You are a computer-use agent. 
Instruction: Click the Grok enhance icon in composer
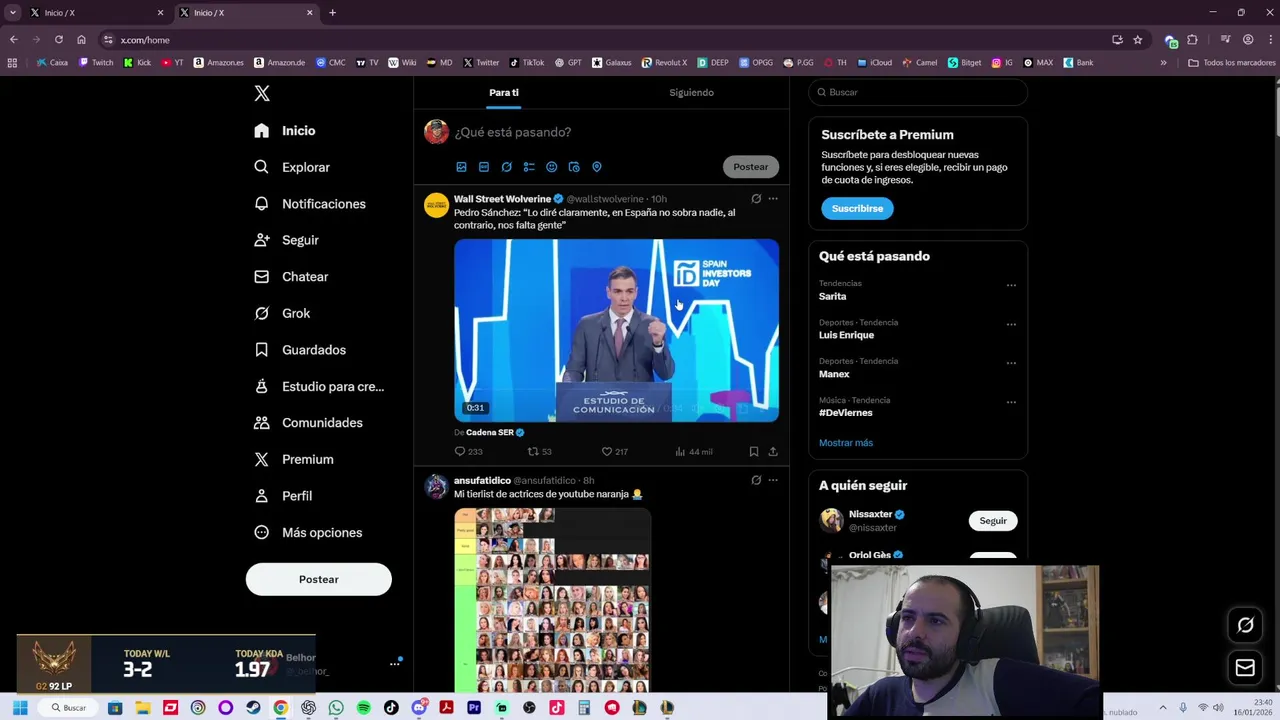click(507, 167)
